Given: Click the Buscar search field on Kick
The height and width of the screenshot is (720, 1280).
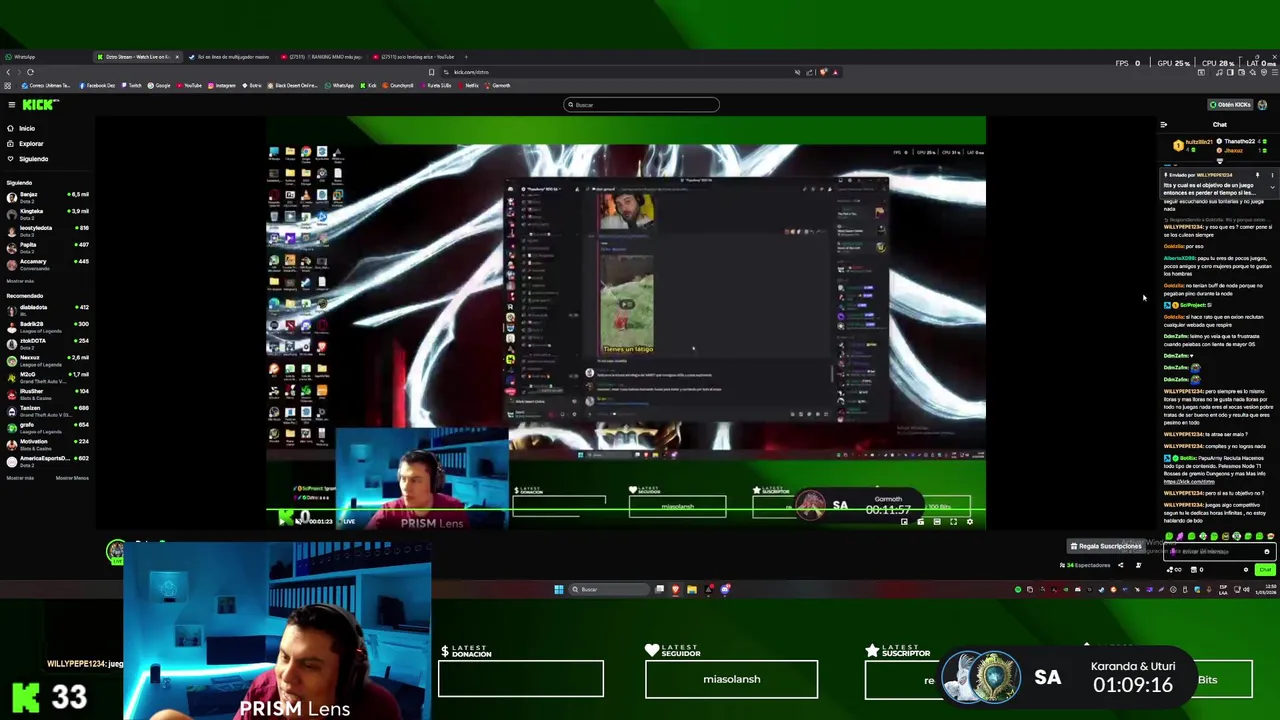Looking at the screenshot, I should point(641,105).
